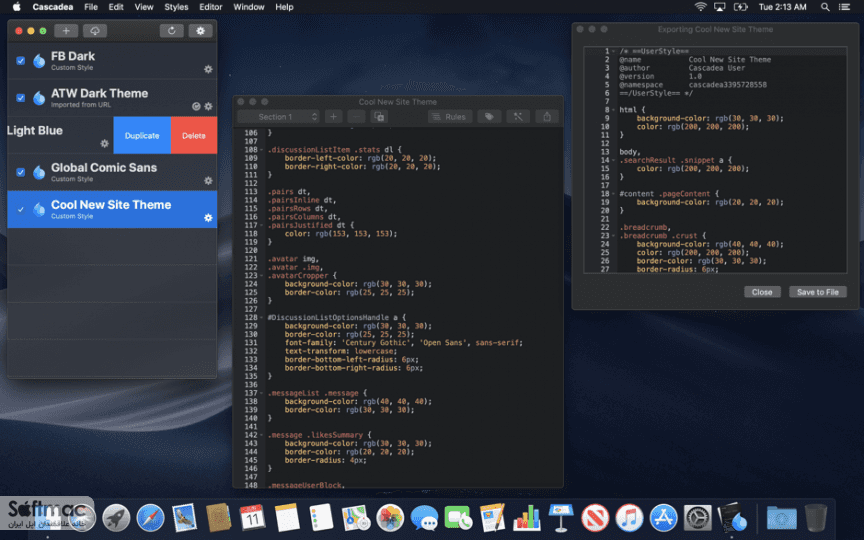Open System Preferences from the Dock

(x=698, y=518)
